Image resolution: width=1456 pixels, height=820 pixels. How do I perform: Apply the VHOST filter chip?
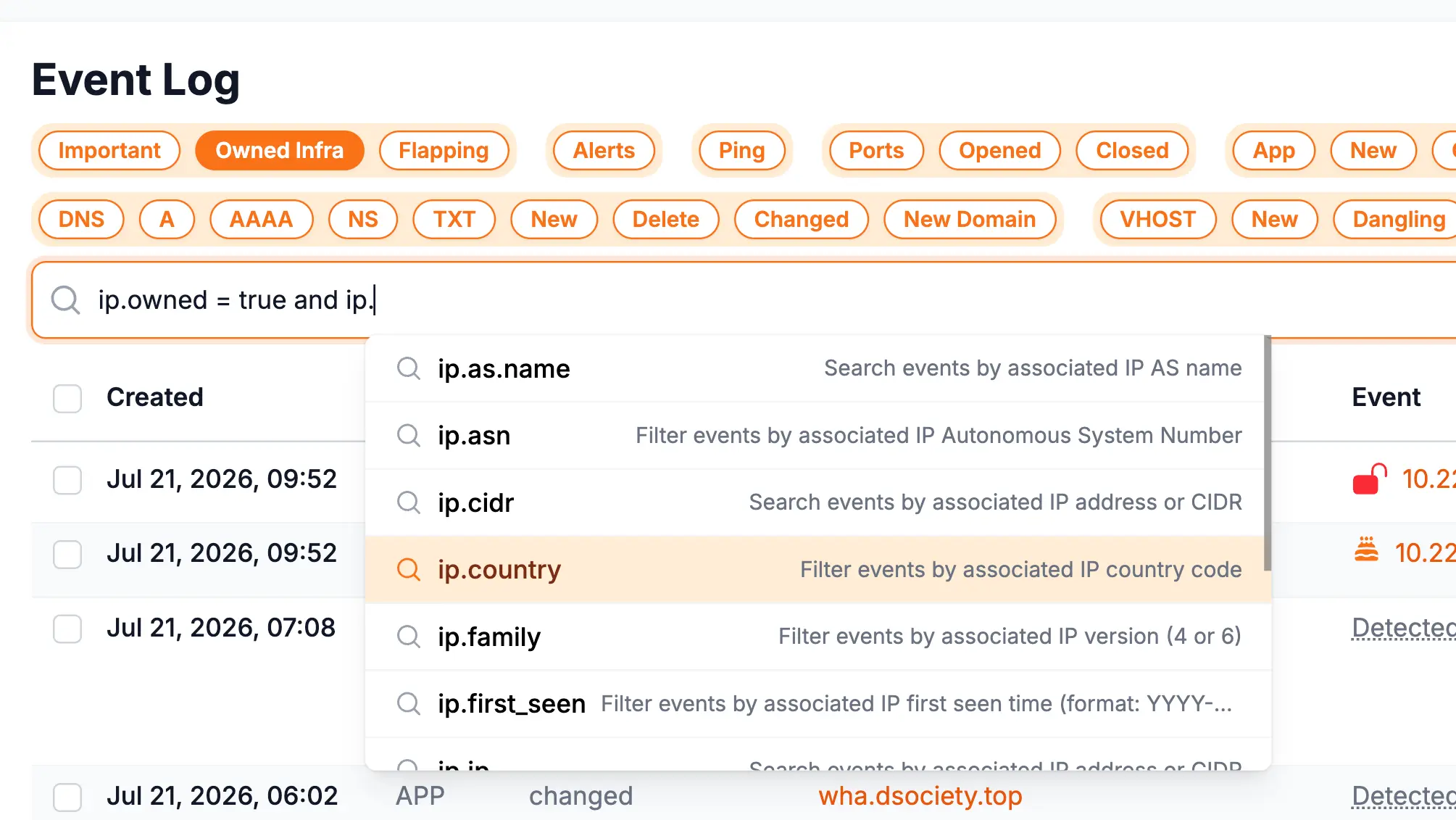pos(1157,219)
